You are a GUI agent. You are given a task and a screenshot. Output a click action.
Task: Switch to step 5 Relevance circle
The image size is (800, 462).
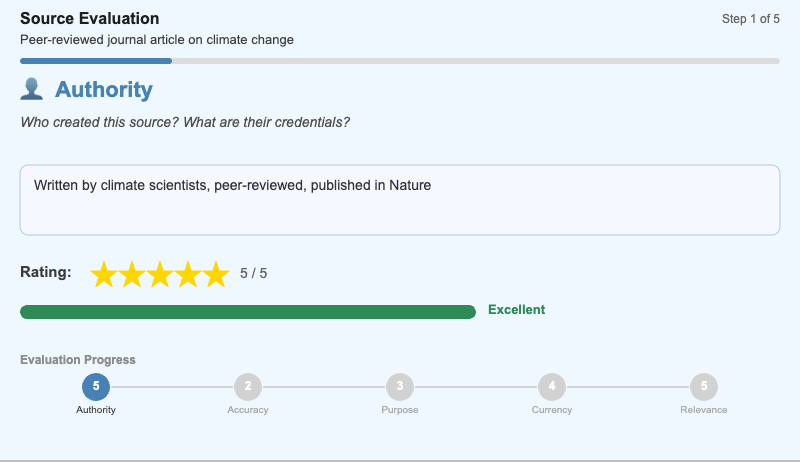(x=704, y=386)
